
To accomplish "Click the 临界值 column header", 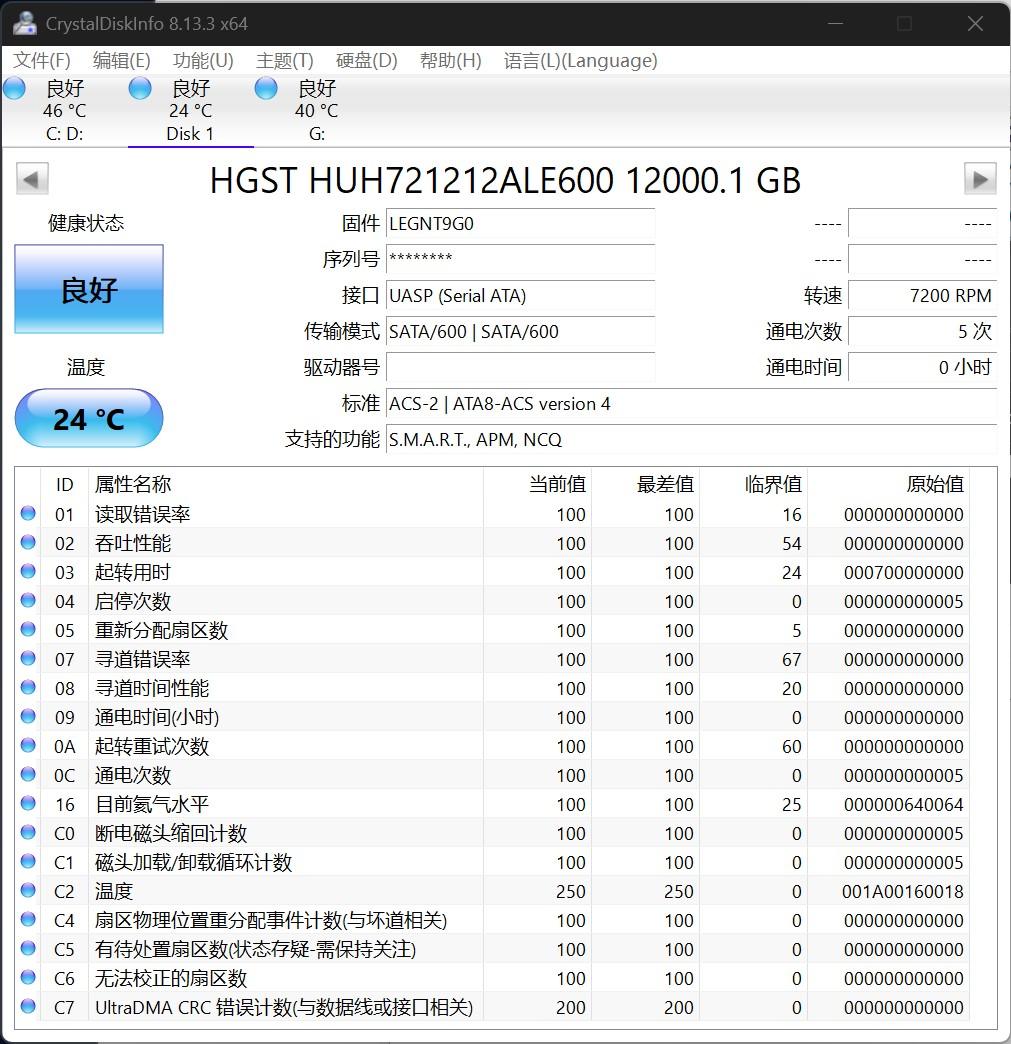I will tap(753, 484).
